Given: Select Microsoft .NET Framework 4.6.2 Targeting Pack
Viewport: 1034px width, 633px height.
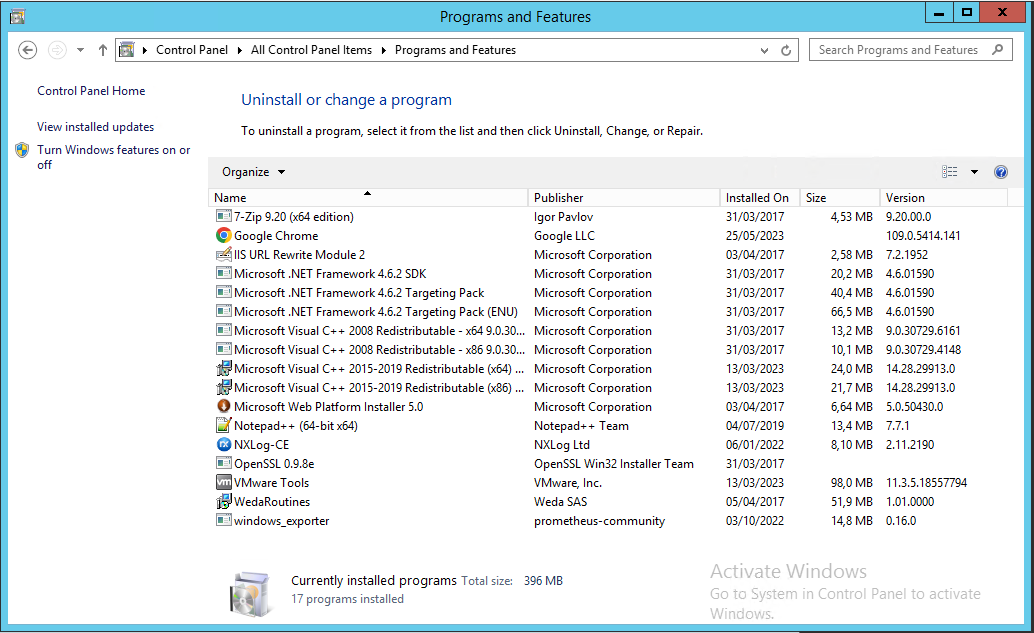Looking at the screenshot, I should coord(359,293).
